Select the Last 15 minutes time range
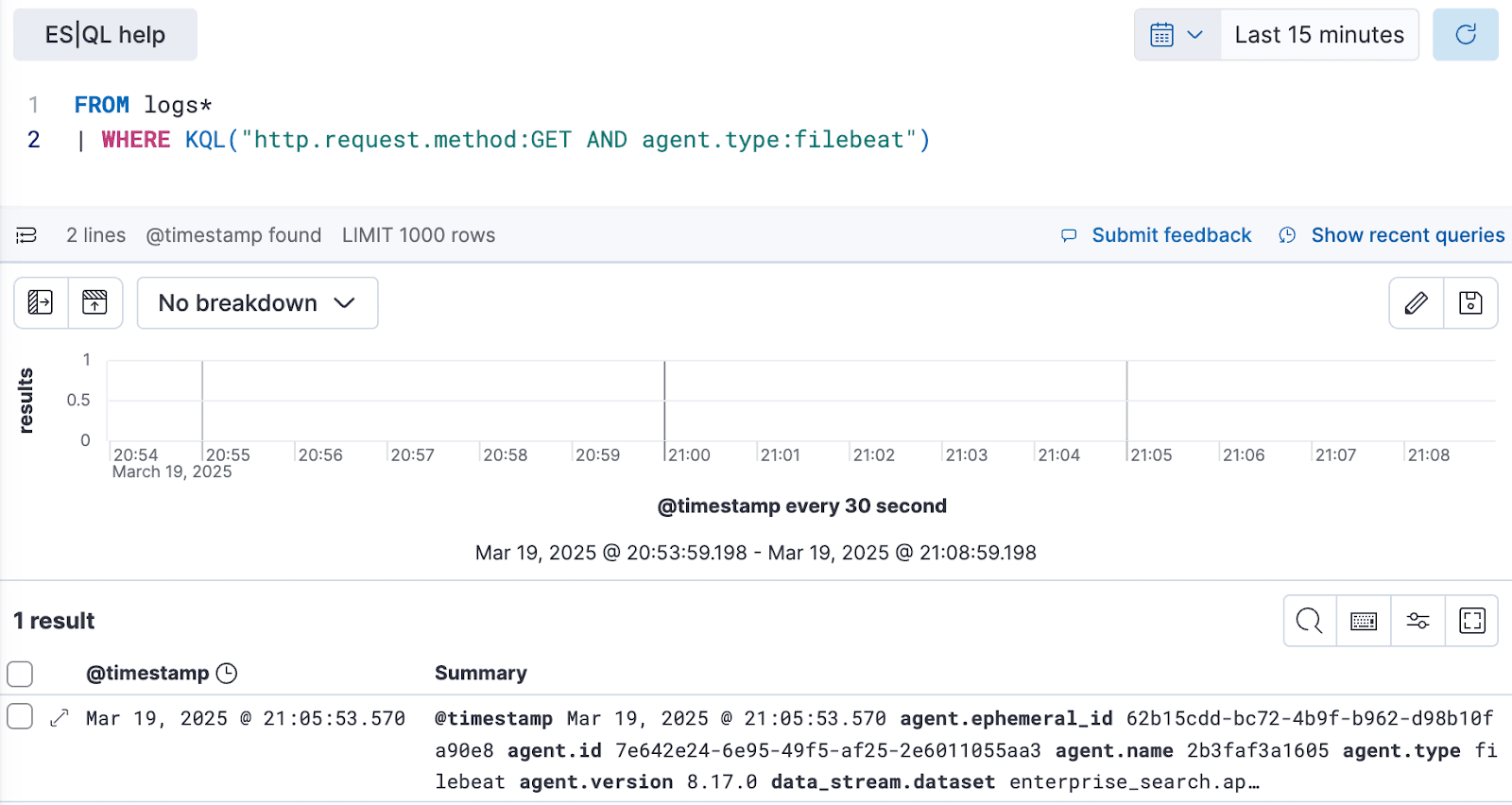Viewport: 1512px width, 805px height. click(1318, 34)
